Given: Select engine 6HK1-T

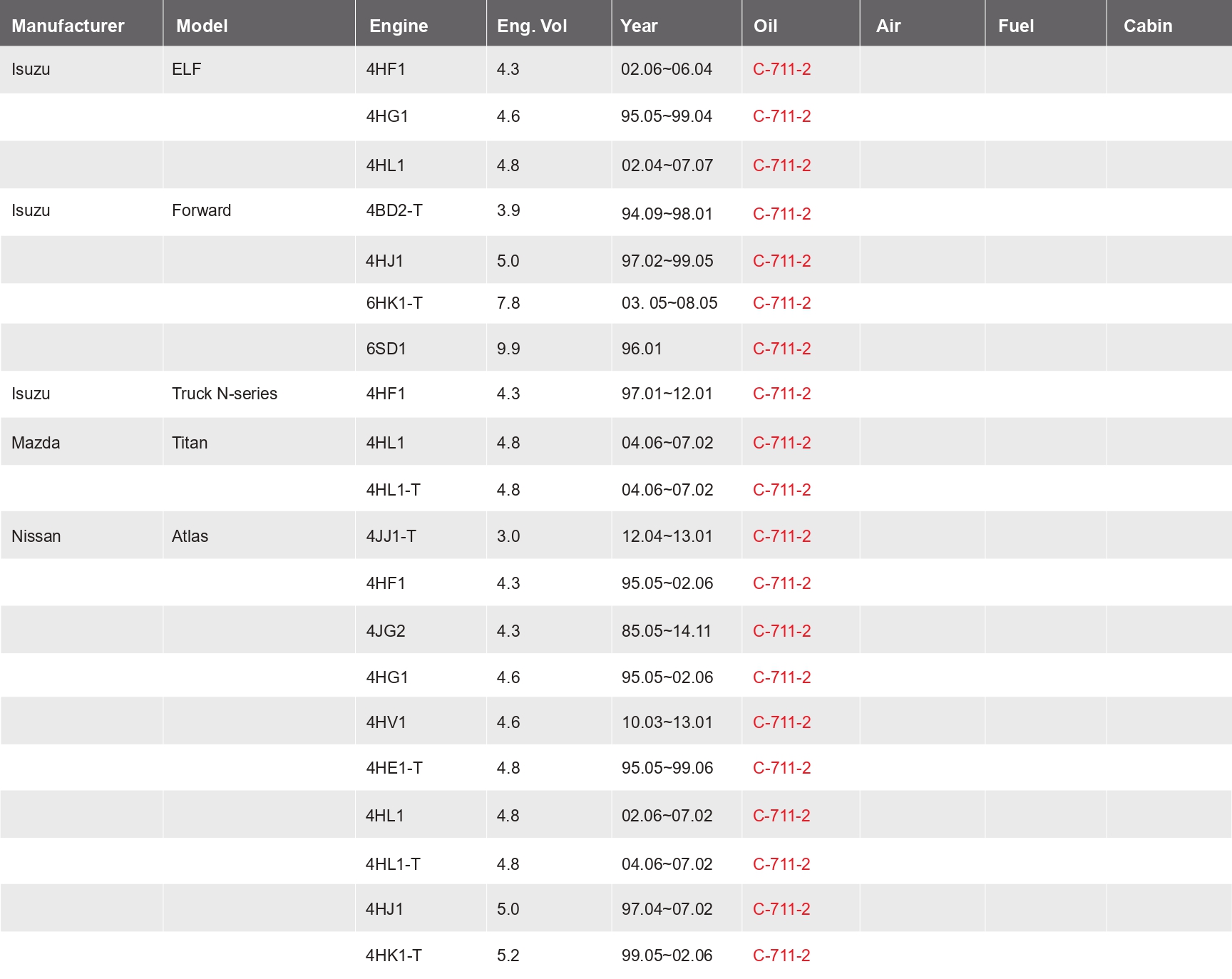Looking at the screenshot, I should pyautogui.click(x=394, y=303).
